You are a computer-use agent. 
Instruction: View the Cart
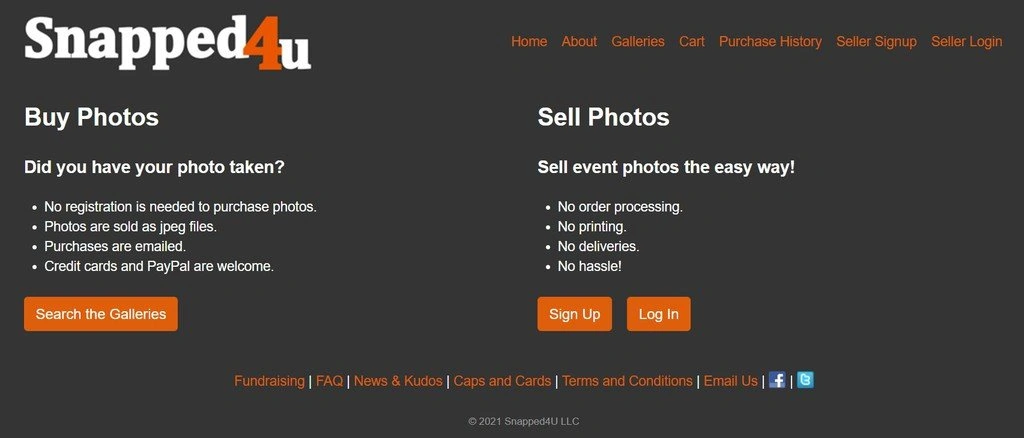(x=692, y=42)
